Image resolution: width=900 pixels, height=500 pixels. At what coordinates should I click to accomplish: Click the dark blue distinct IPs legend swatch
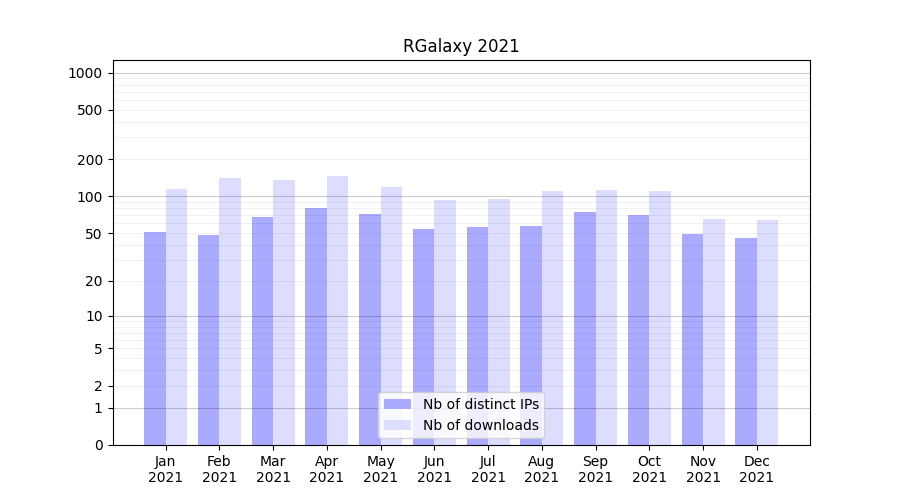(397, 404)
